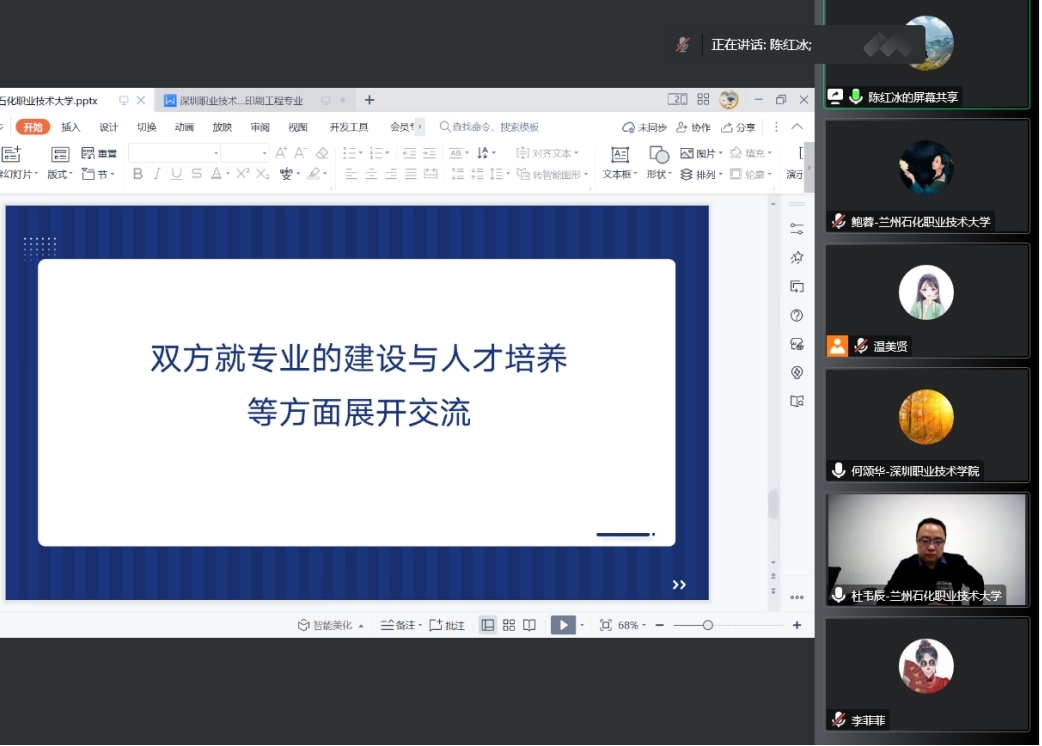Expand the 智能美化 options arrow

tap(361, 626)
